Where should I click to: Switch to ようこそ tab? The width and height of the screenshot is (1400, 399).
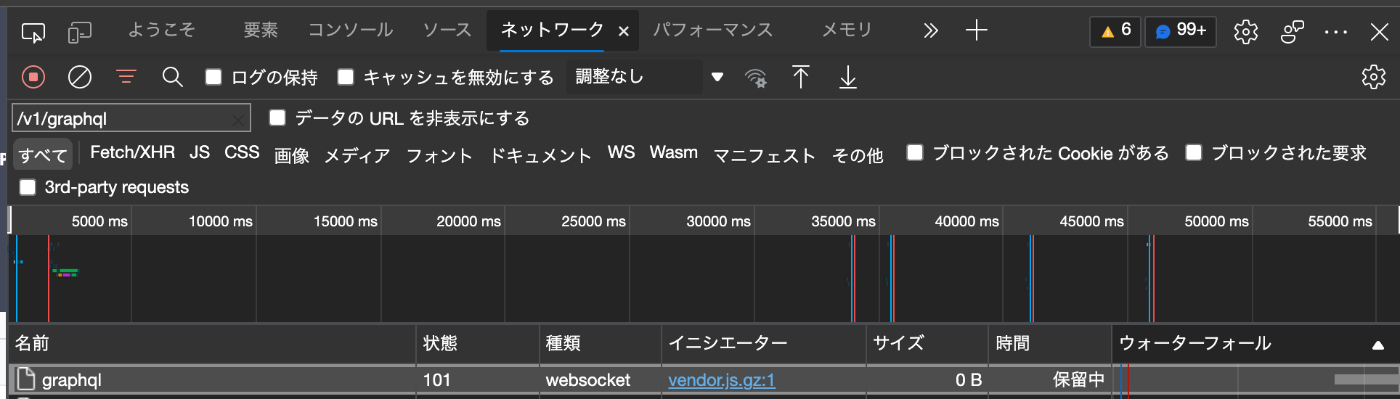pos(161,30)
